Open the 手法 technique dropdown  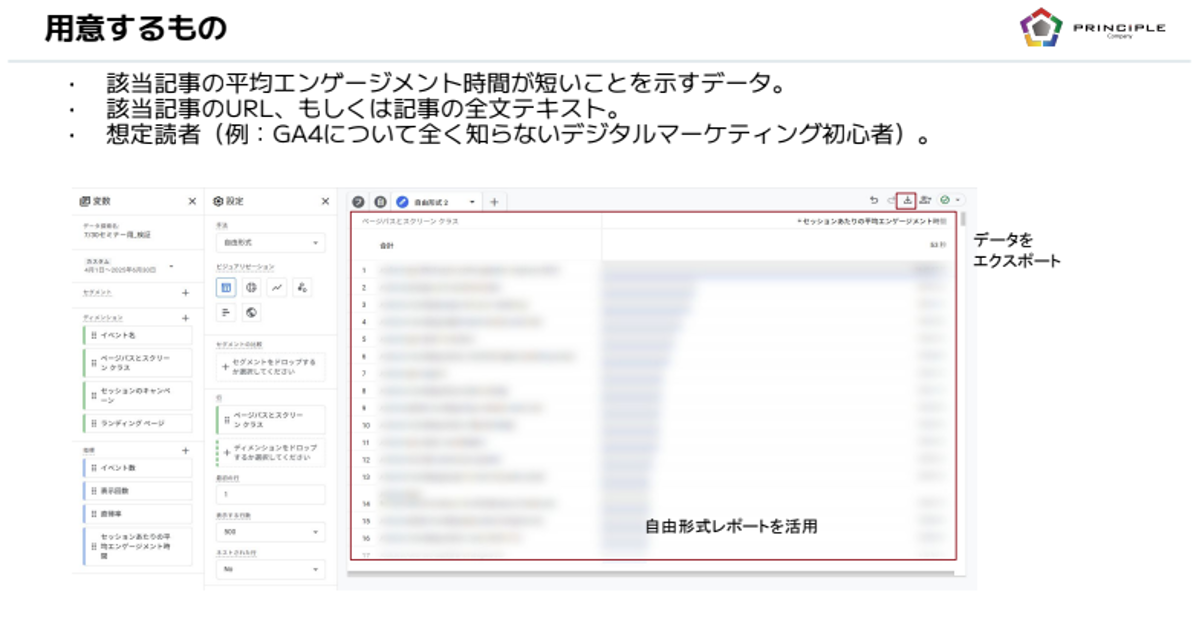(270, 243)
